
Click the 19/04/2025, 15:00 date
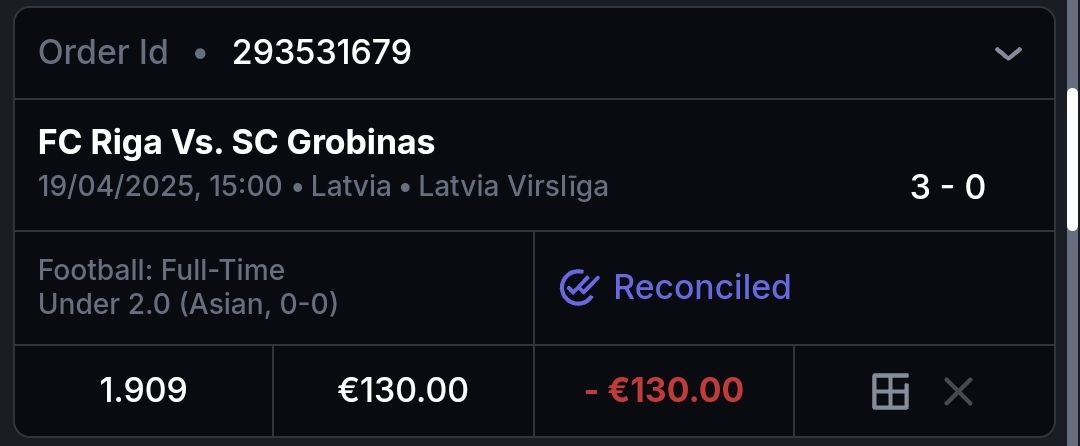tap(160, 186)
